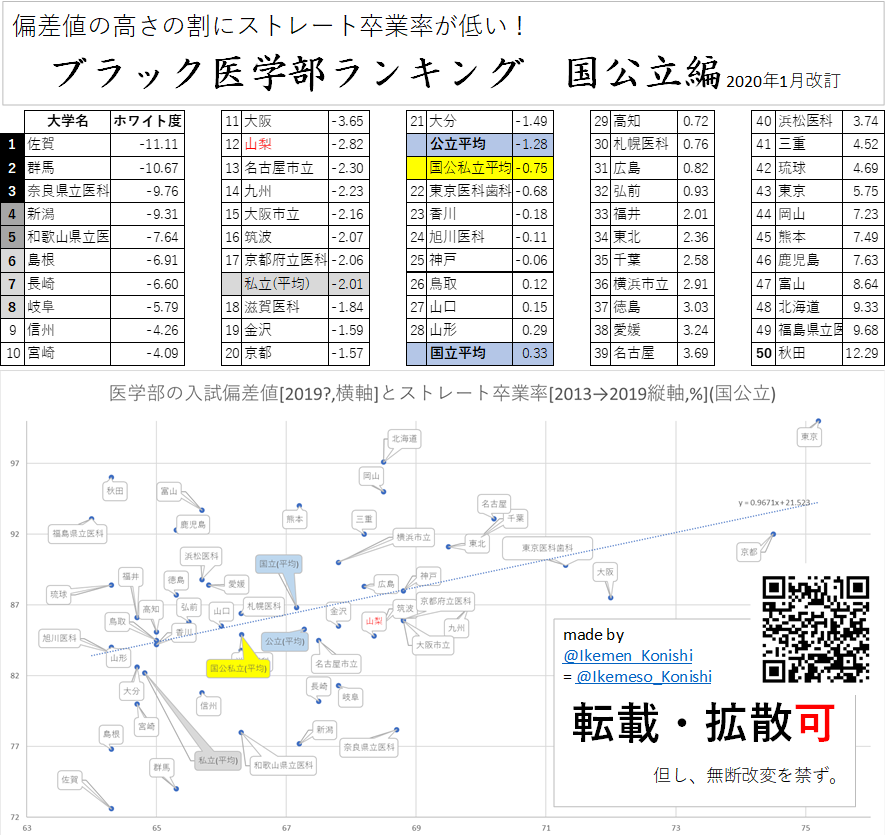Select the 和歌山県立医科 chart label

pyautogui.click(x=283, y=766)
